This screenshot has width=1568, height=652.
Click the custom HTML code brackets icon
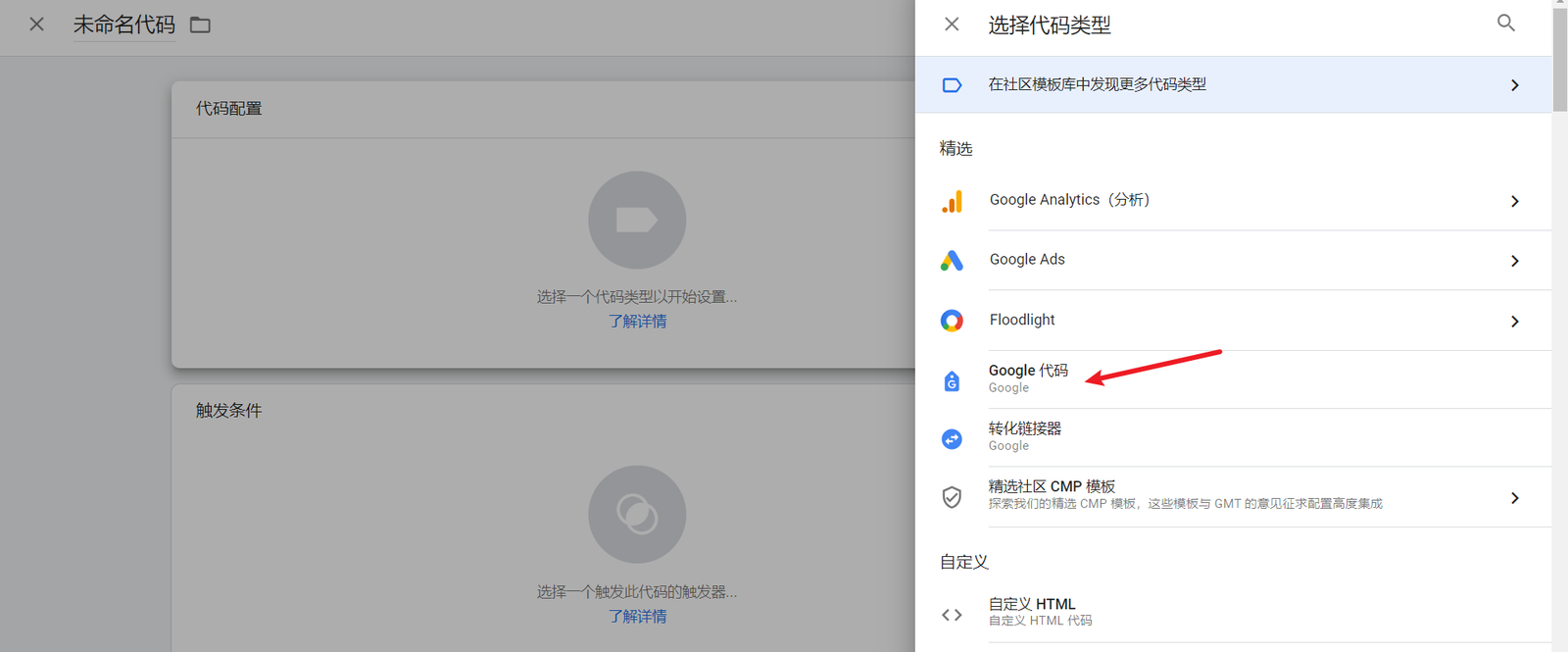tap(952, 615)
